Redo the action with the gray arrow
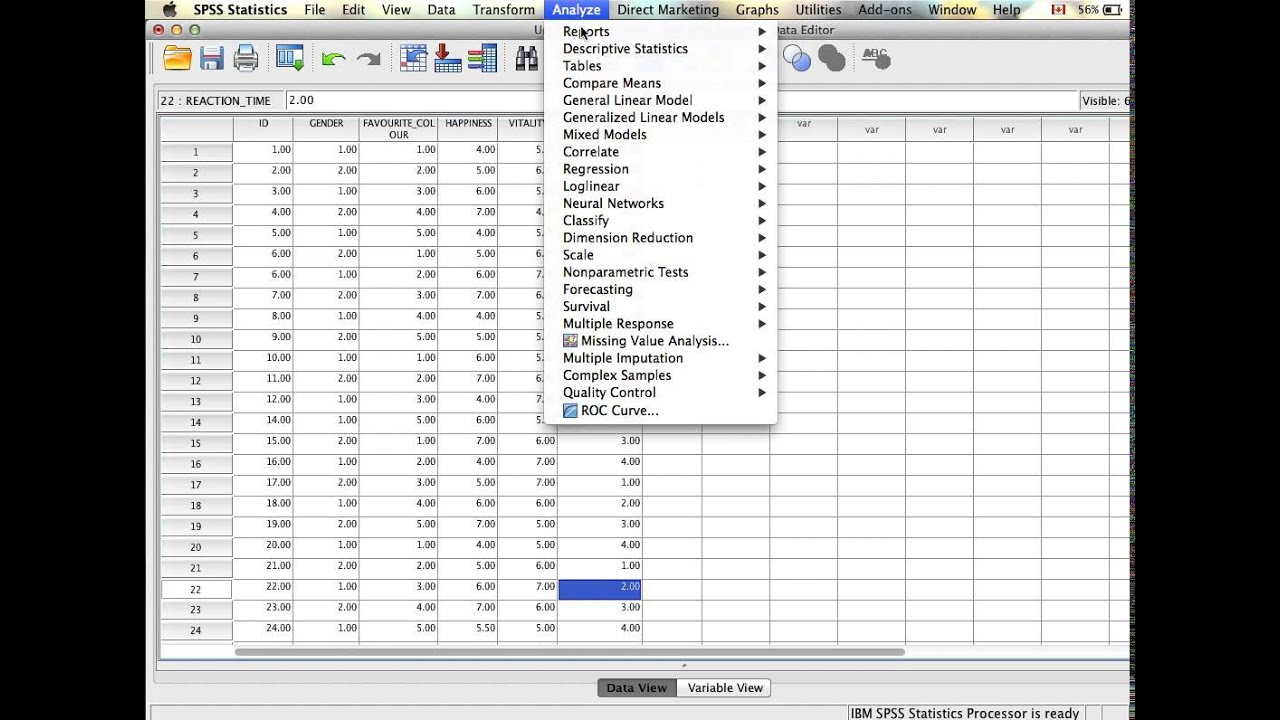Screen dimensions: 1280x720 (368, 60)
